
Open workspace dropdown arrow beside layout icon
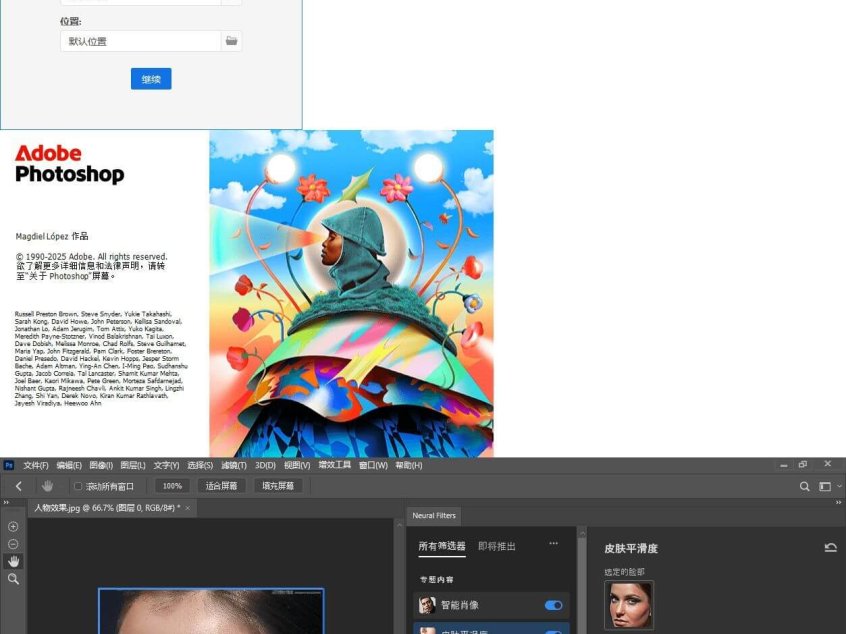[839, 486]
